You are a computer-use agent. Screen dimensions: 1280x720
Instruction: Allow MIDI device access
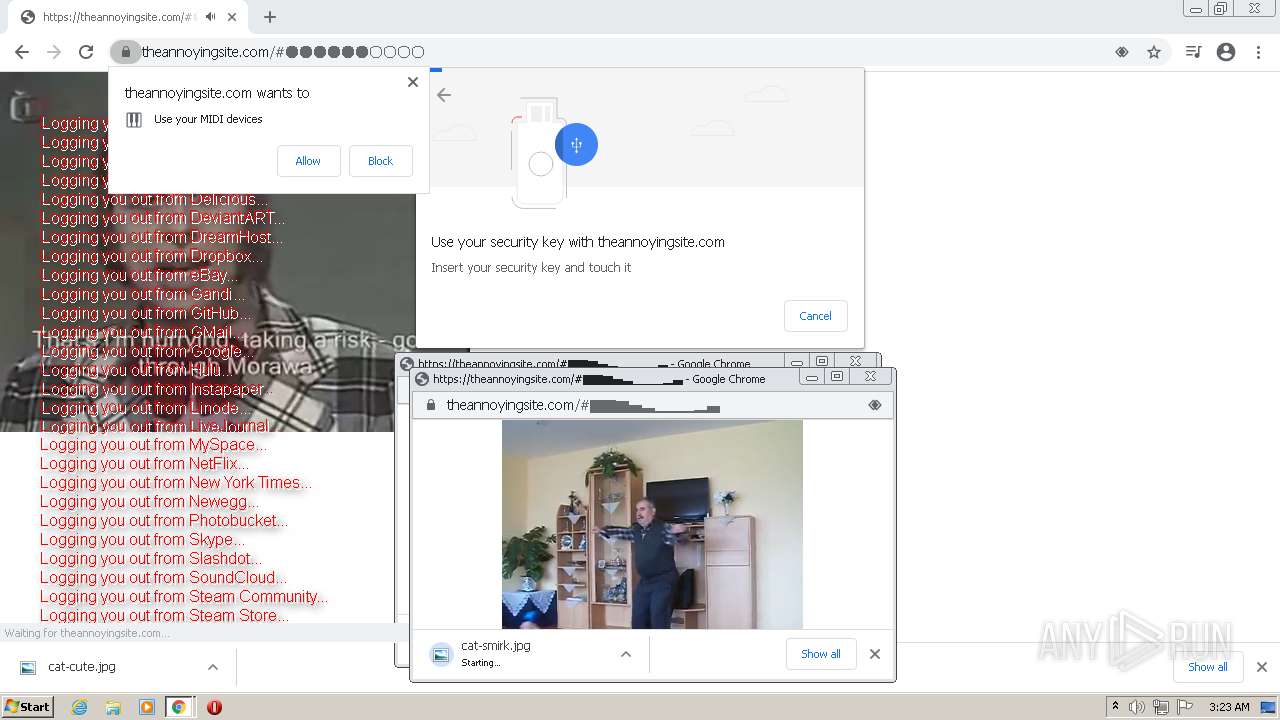(x=308, y=161)
